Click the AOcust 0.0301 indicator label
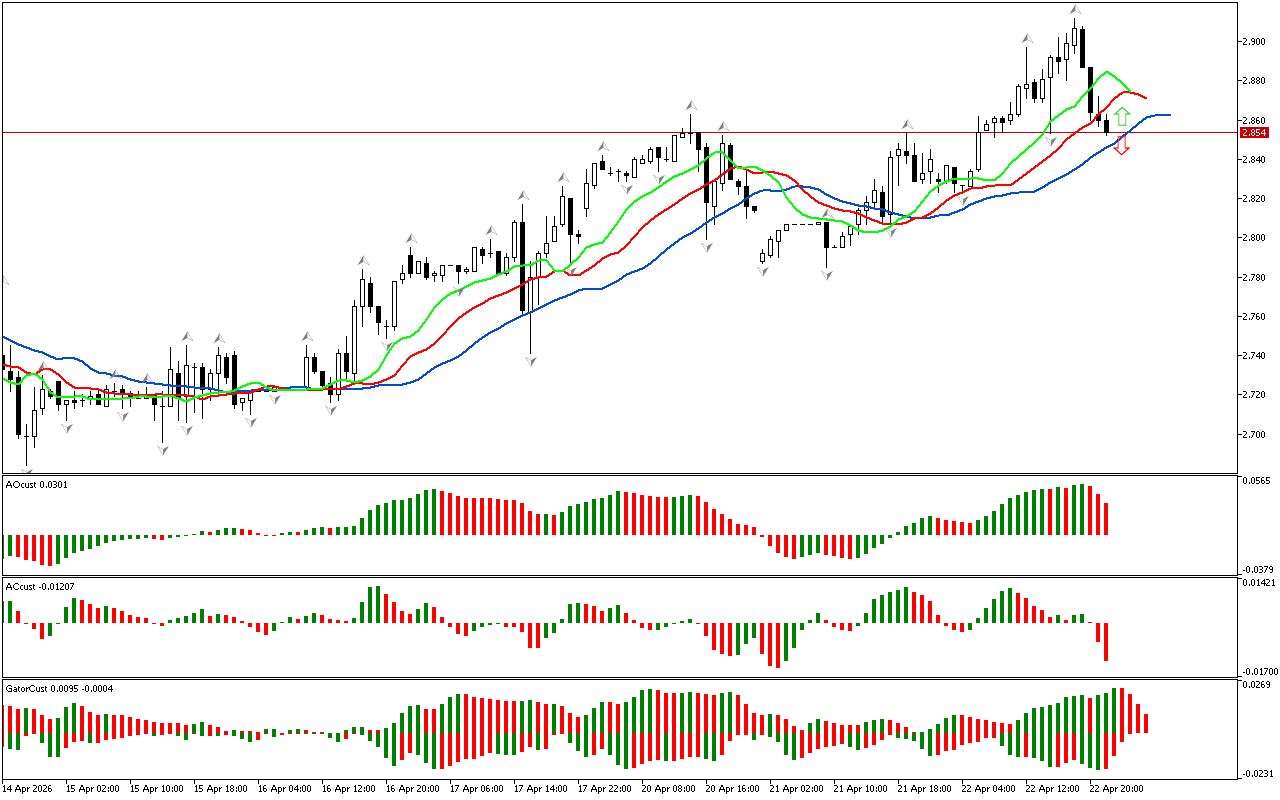The width and height of the screenshot is (1280, 800). point(37,484)
